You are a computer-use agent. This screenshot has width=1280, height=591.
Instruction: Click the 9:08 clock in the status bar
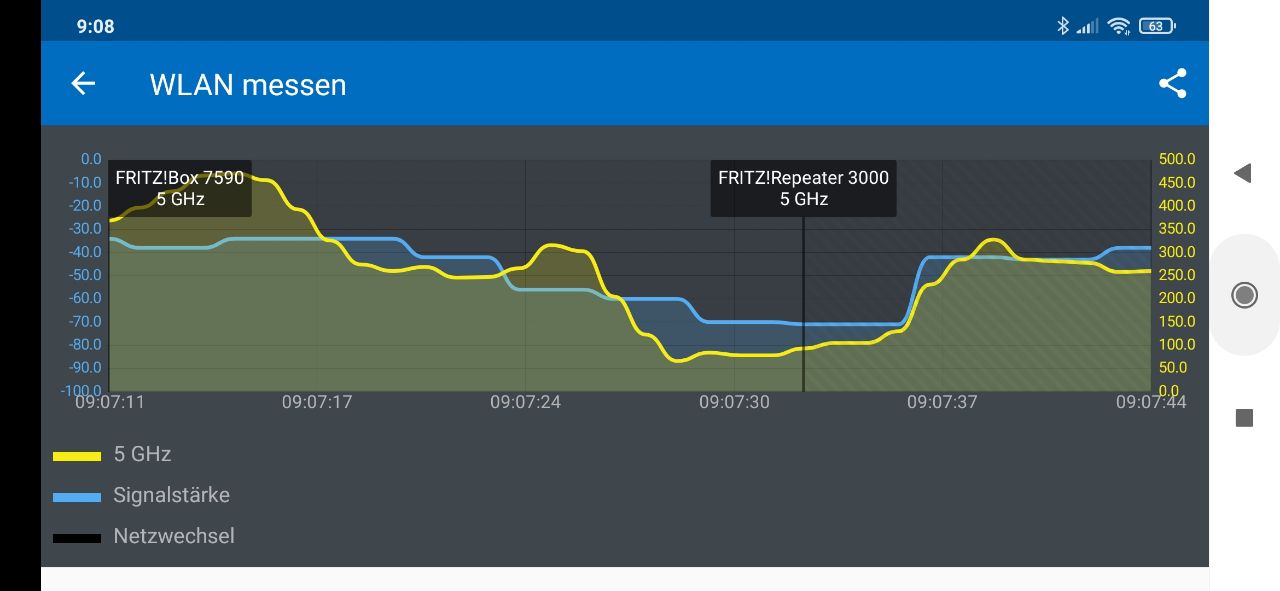click(96, 27)
